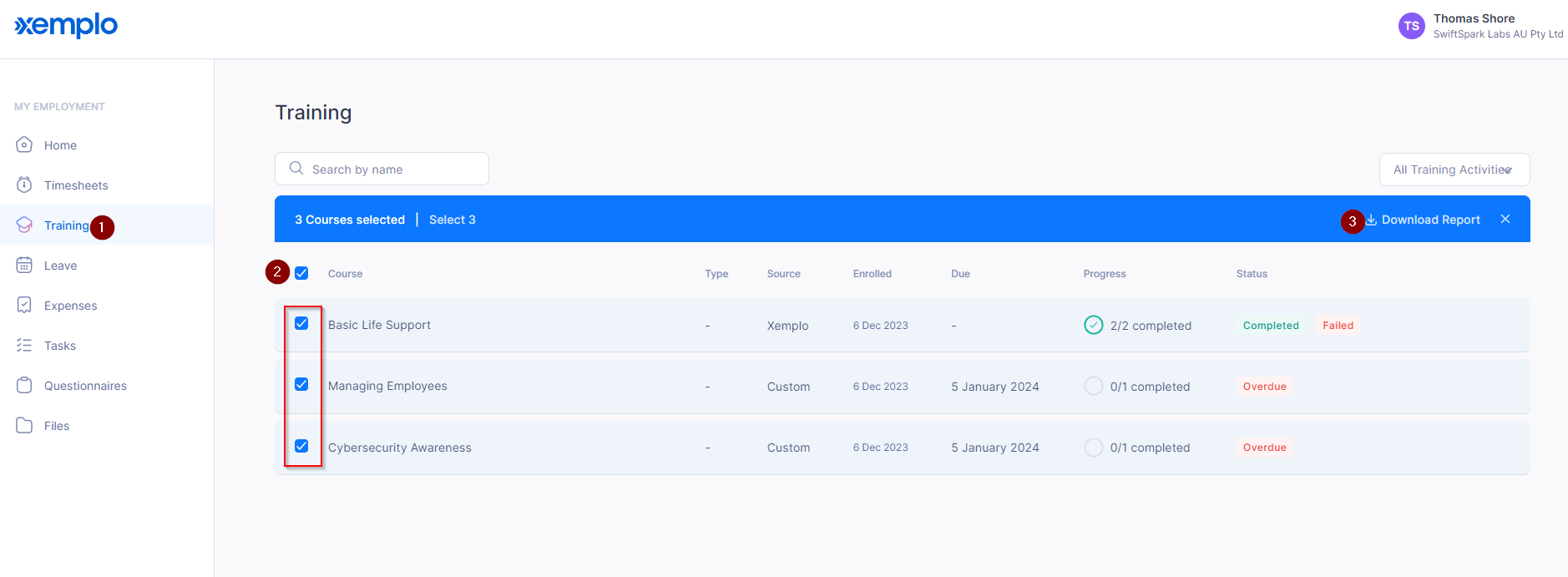Click the Failed status badge
This screenshot has height=577, width=1568.
coord(1338,326)
